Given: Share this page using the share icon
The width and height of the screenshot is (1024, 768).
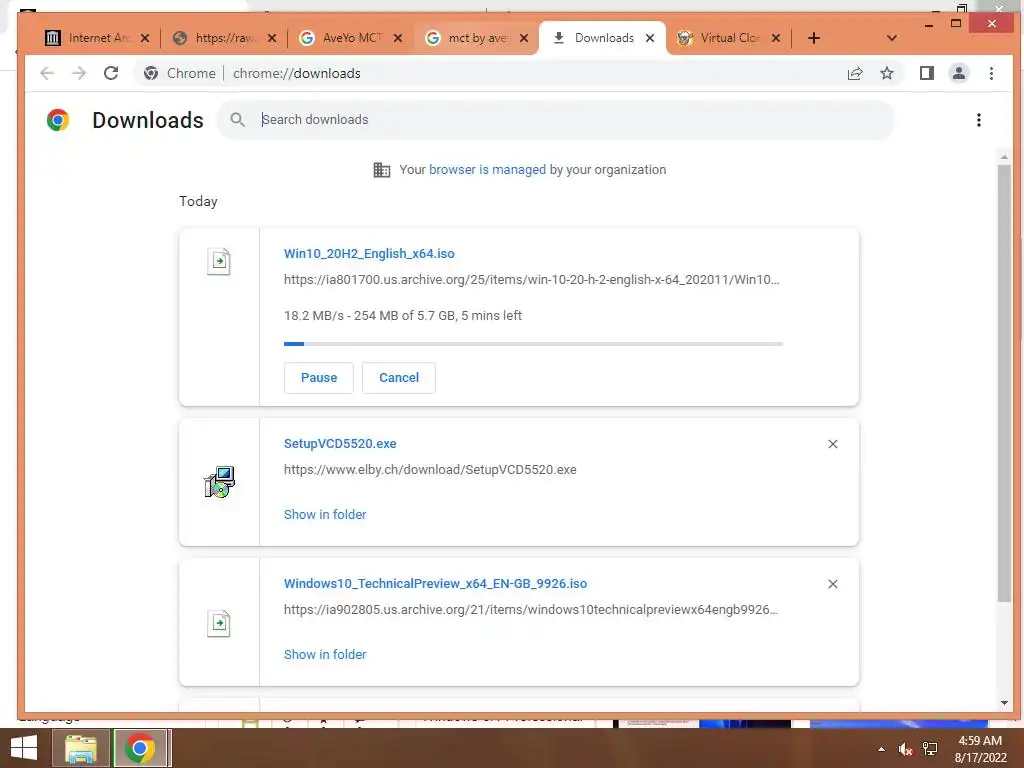Looking at the screenshot, I should 855,73.
